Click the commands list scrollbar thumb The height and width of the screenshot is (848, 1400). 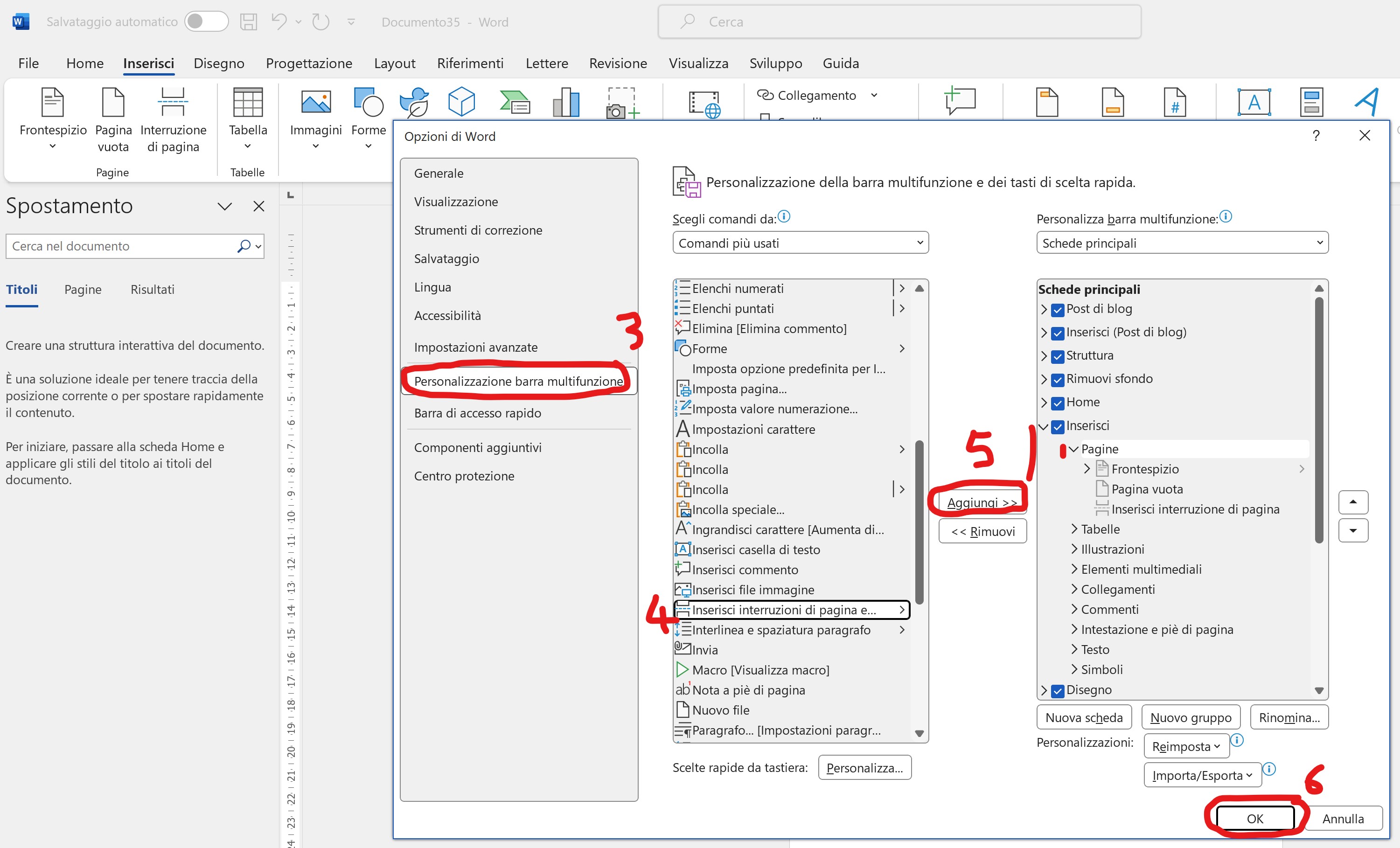point(919,522)
